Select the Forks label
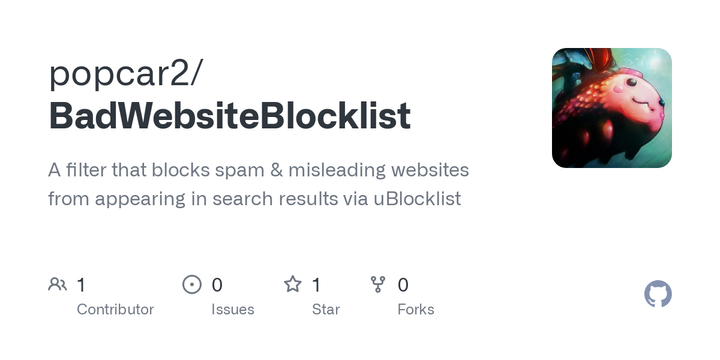The height and width of the screenshot is (360, 720). tap(416, 309)
